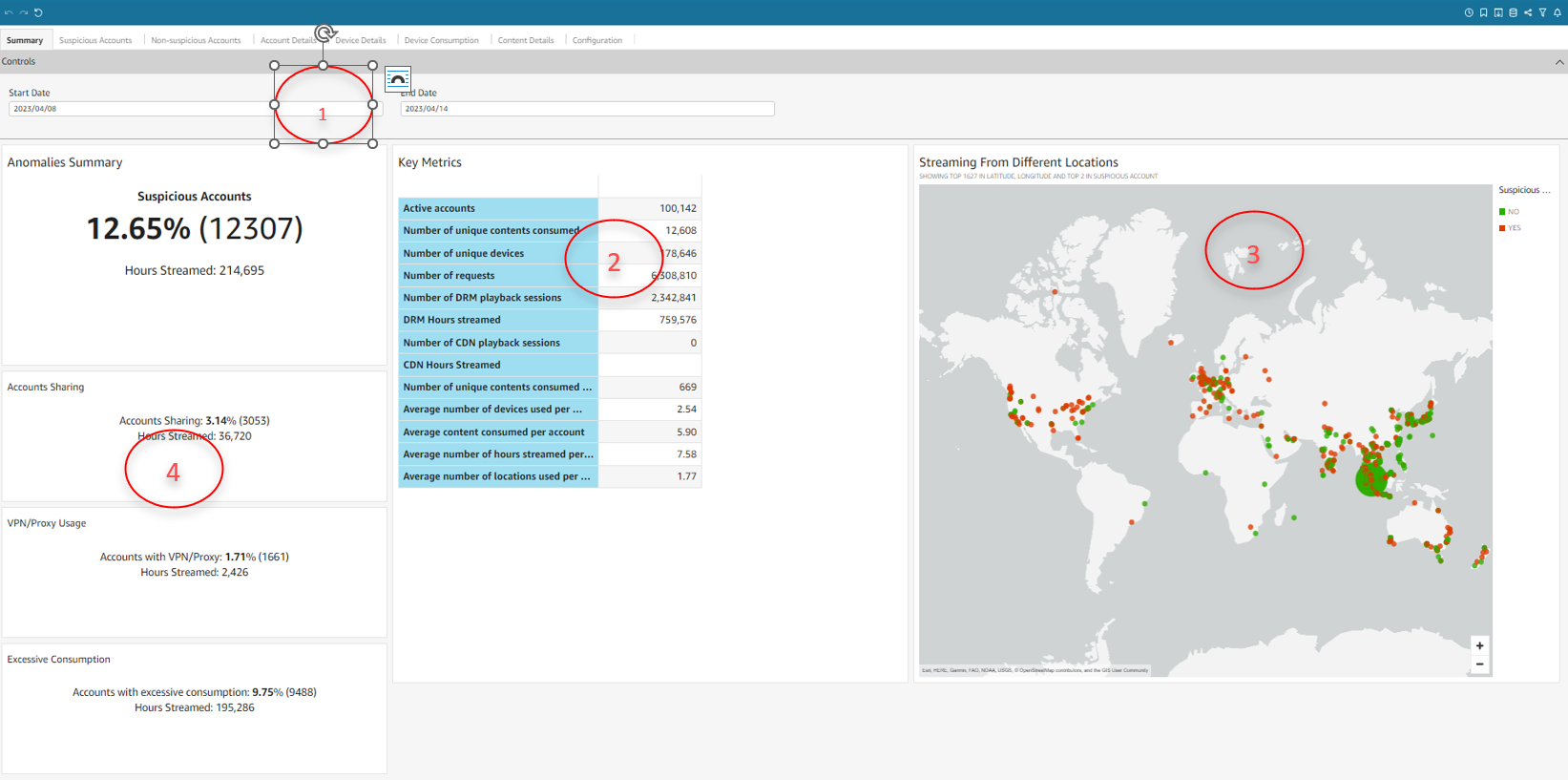Open the Device Consumption tab
Viewport: 1568px width, 780px height.
(x=441, y=40)
